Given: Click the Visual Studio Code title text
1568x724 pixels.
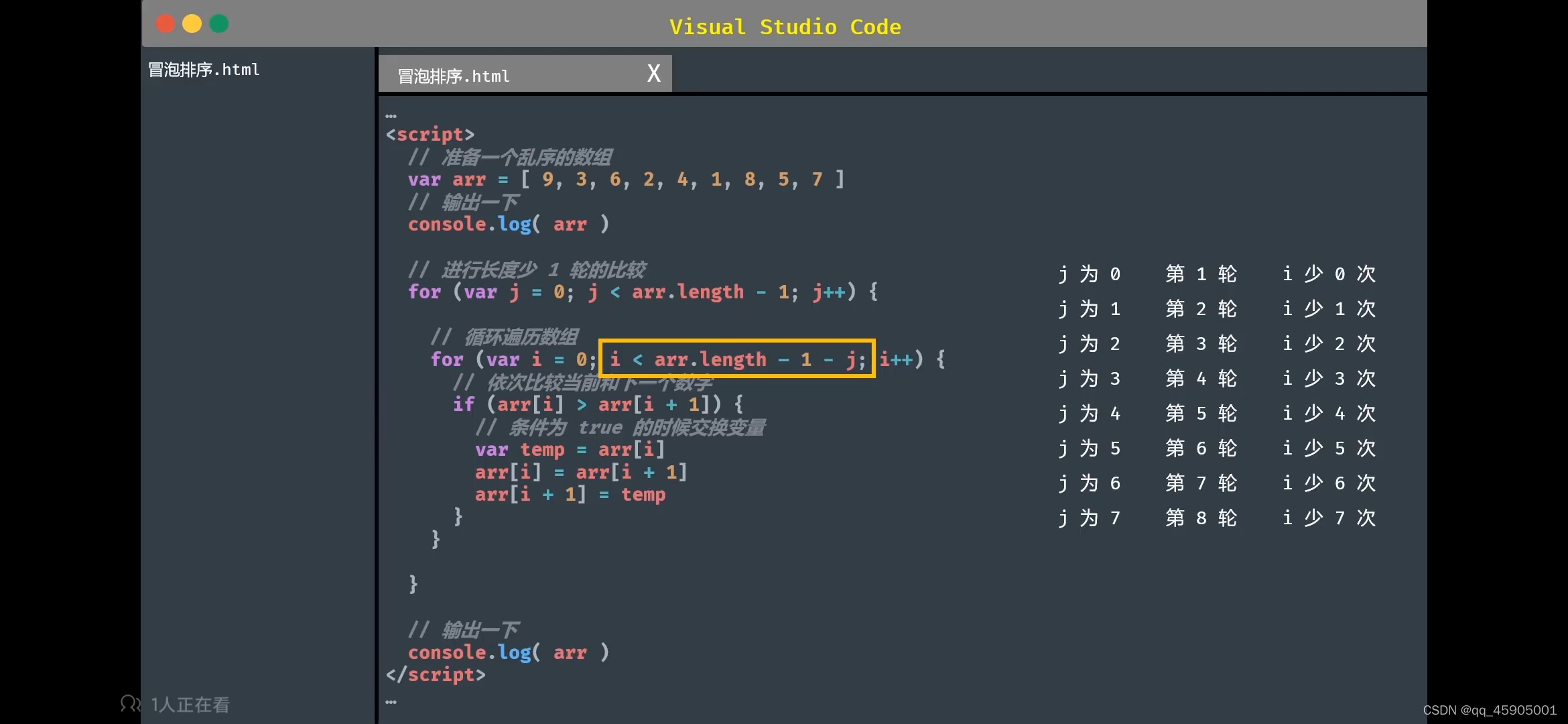Looking at the screenshot, I should pos(785,27).
